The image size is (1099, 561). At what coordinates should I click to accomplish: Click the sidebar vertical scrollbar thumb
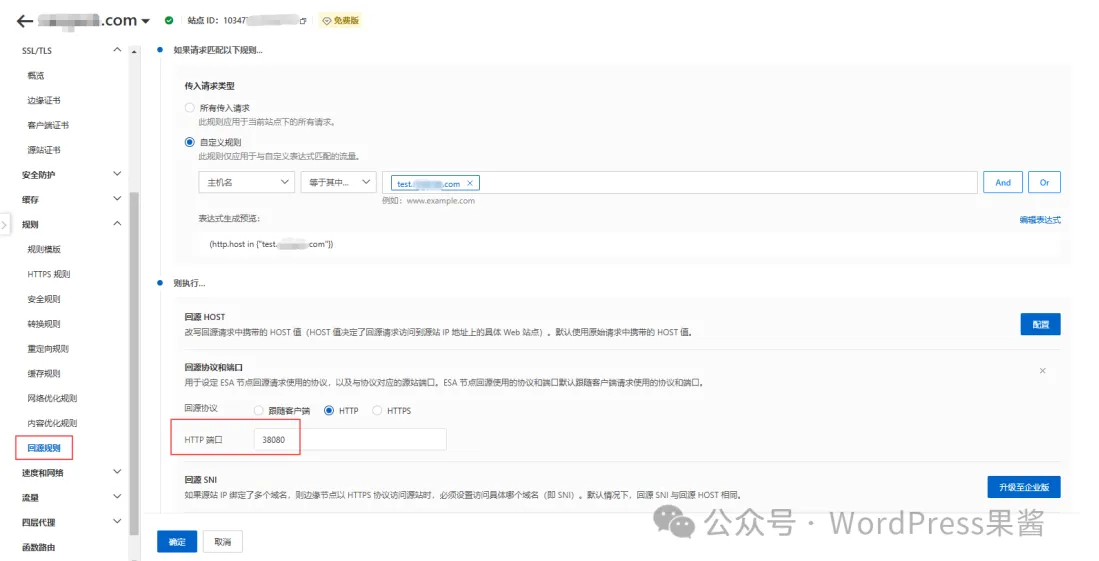(x=134, y=363)
